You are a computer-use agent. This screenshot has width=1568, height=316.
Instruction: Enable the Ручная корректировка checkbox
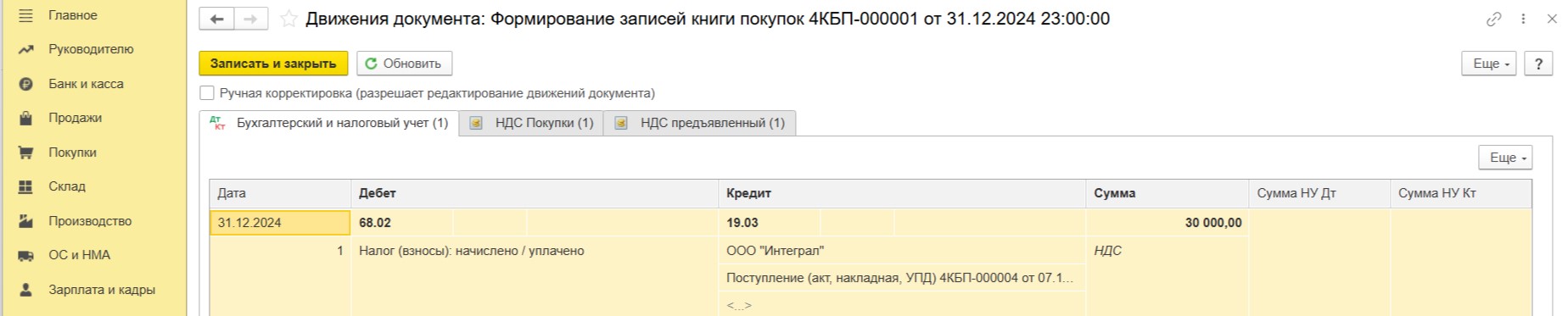pyautogui.click(x=207, y=93)
